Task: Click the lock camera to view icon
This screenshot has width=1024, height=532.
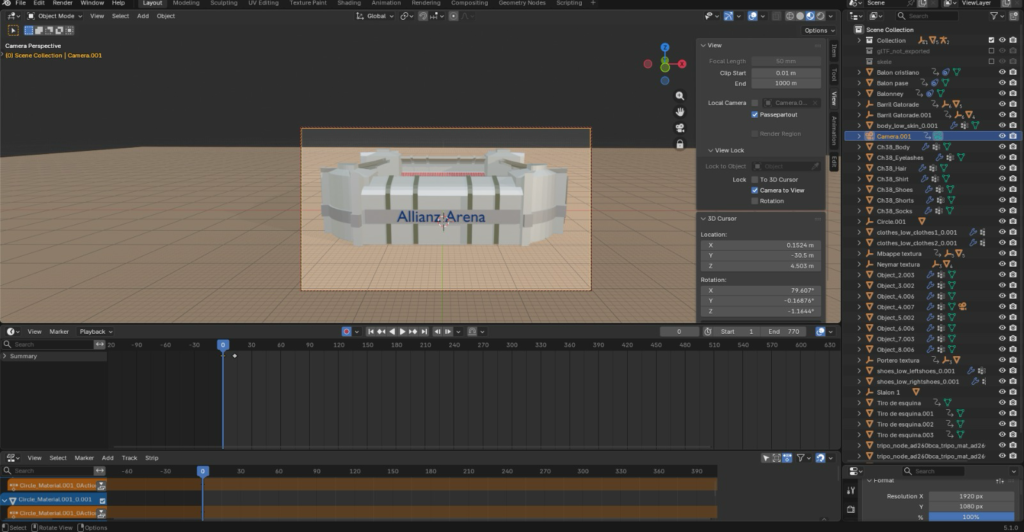Action: click(680, 143)
